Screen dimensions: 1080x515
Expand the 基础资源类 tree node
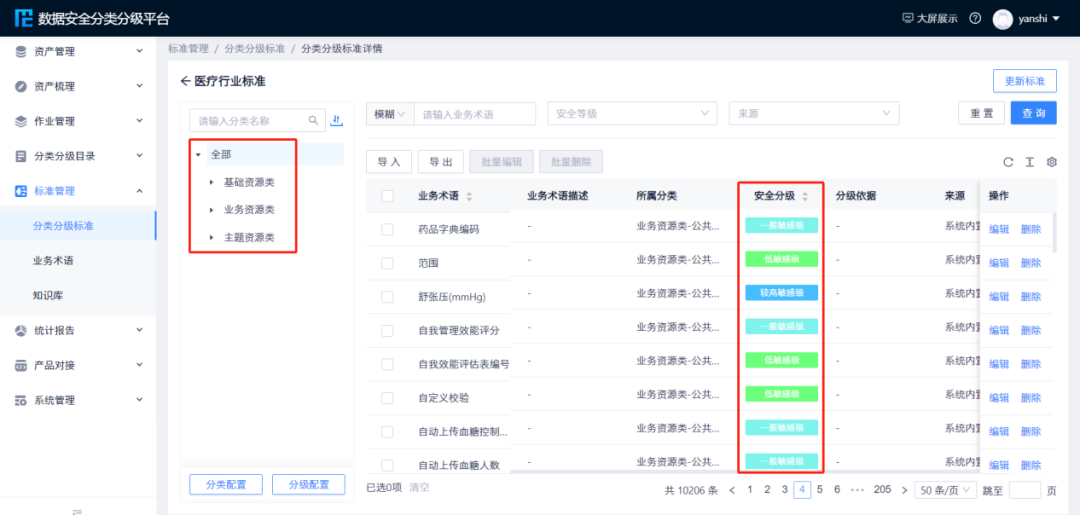pos(211,182)
